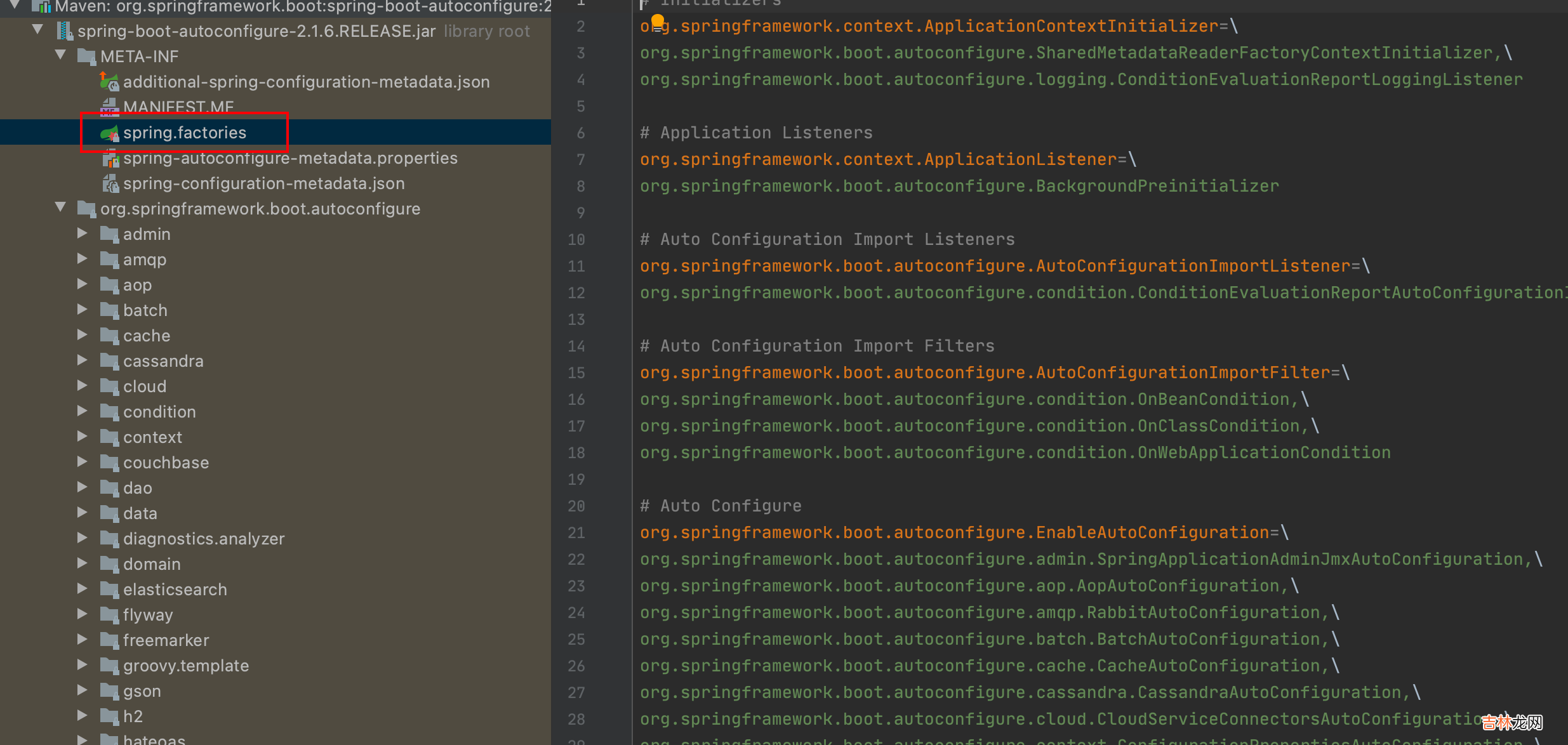1568x745 pixels.
Task: Click the ApplicationListener key on line 7
Action: [x=879, y=159]
